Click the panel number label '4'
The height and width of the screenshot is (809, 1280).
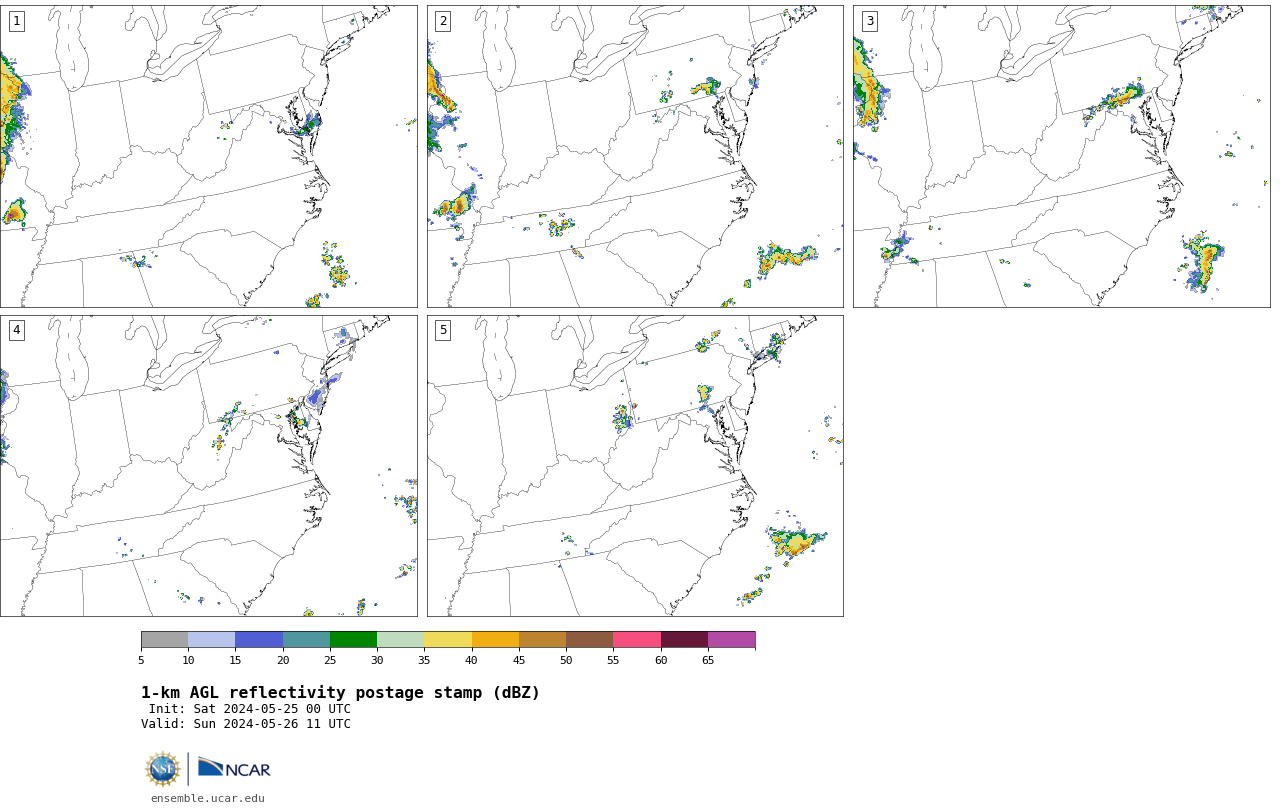tap(16, 330)
